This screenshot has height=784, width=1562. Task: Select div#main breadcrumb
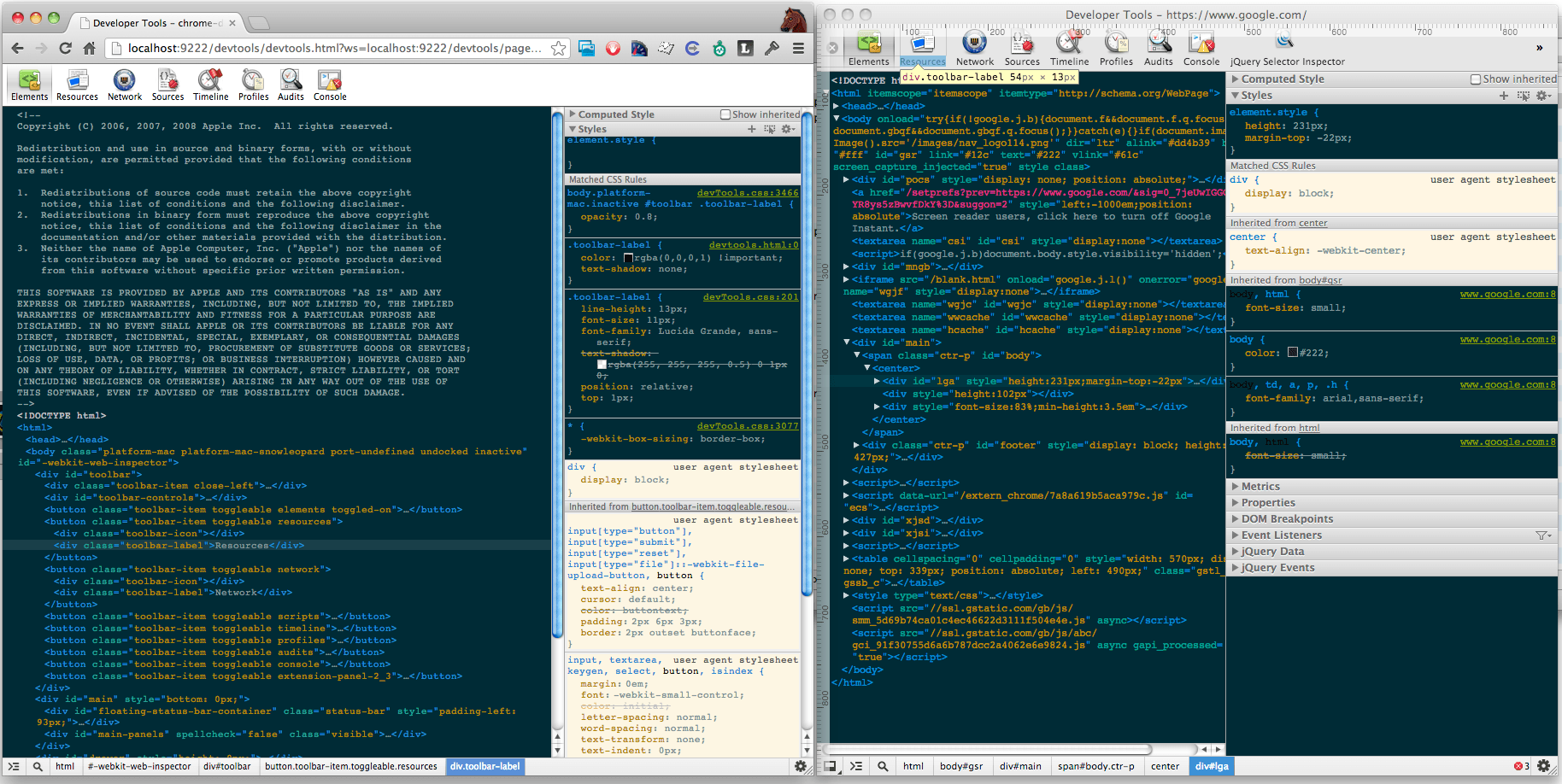pyautogui.click(x=1020, y=766)
